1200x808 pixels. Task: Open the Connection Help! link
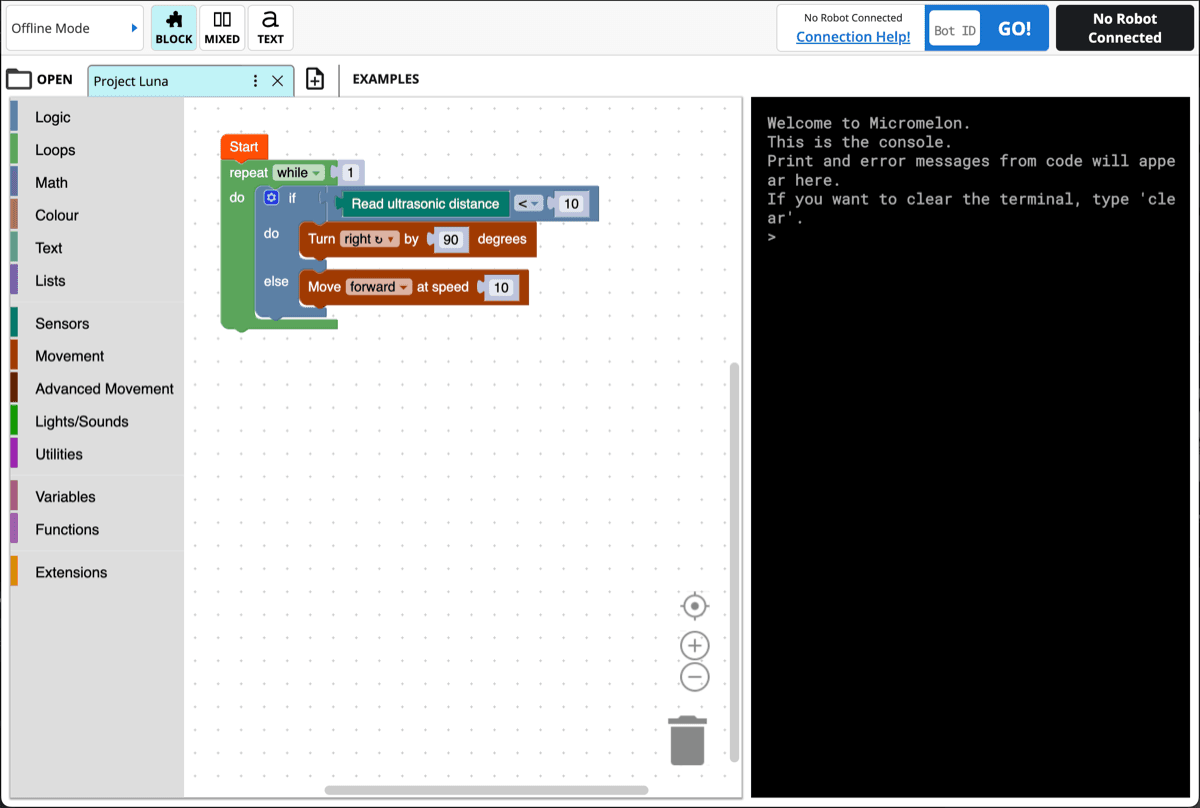coord(850,38)
